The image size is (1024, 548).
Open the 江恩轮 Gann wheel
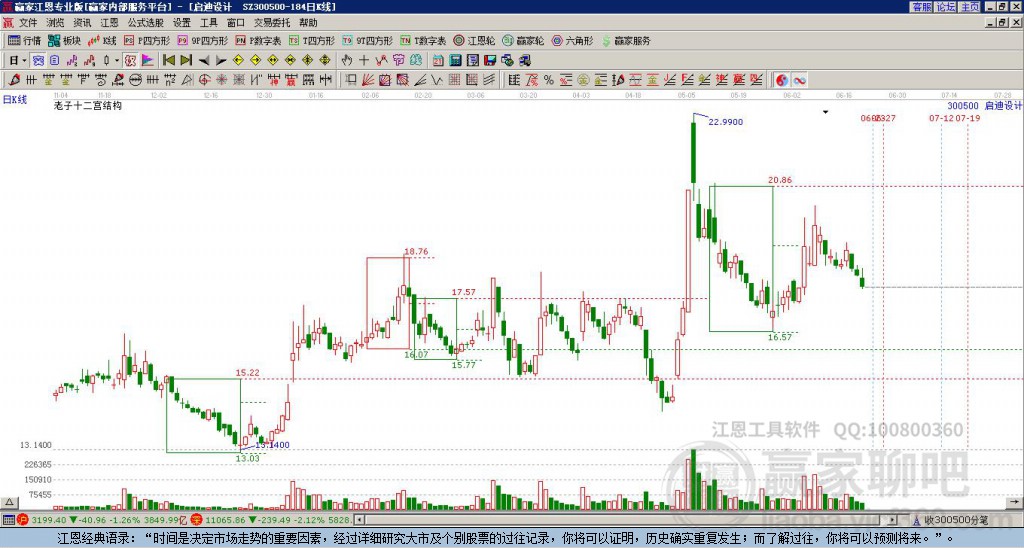pyautogui.click(x=474, y=40)
